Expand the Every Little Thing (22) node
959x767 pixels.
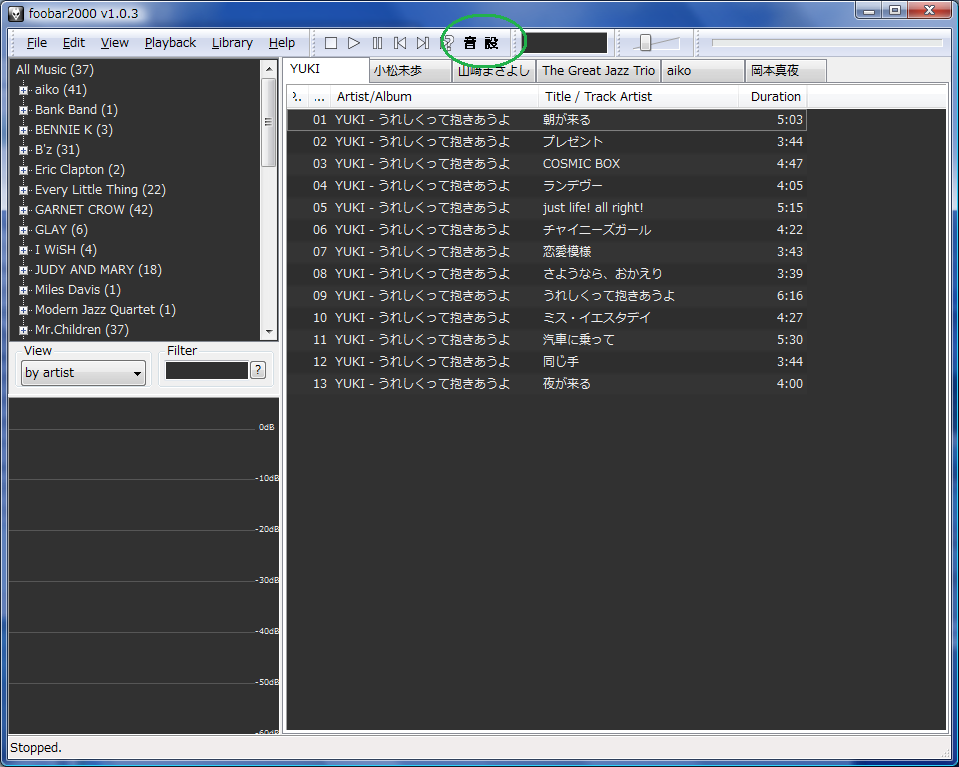tap(23, 191)
